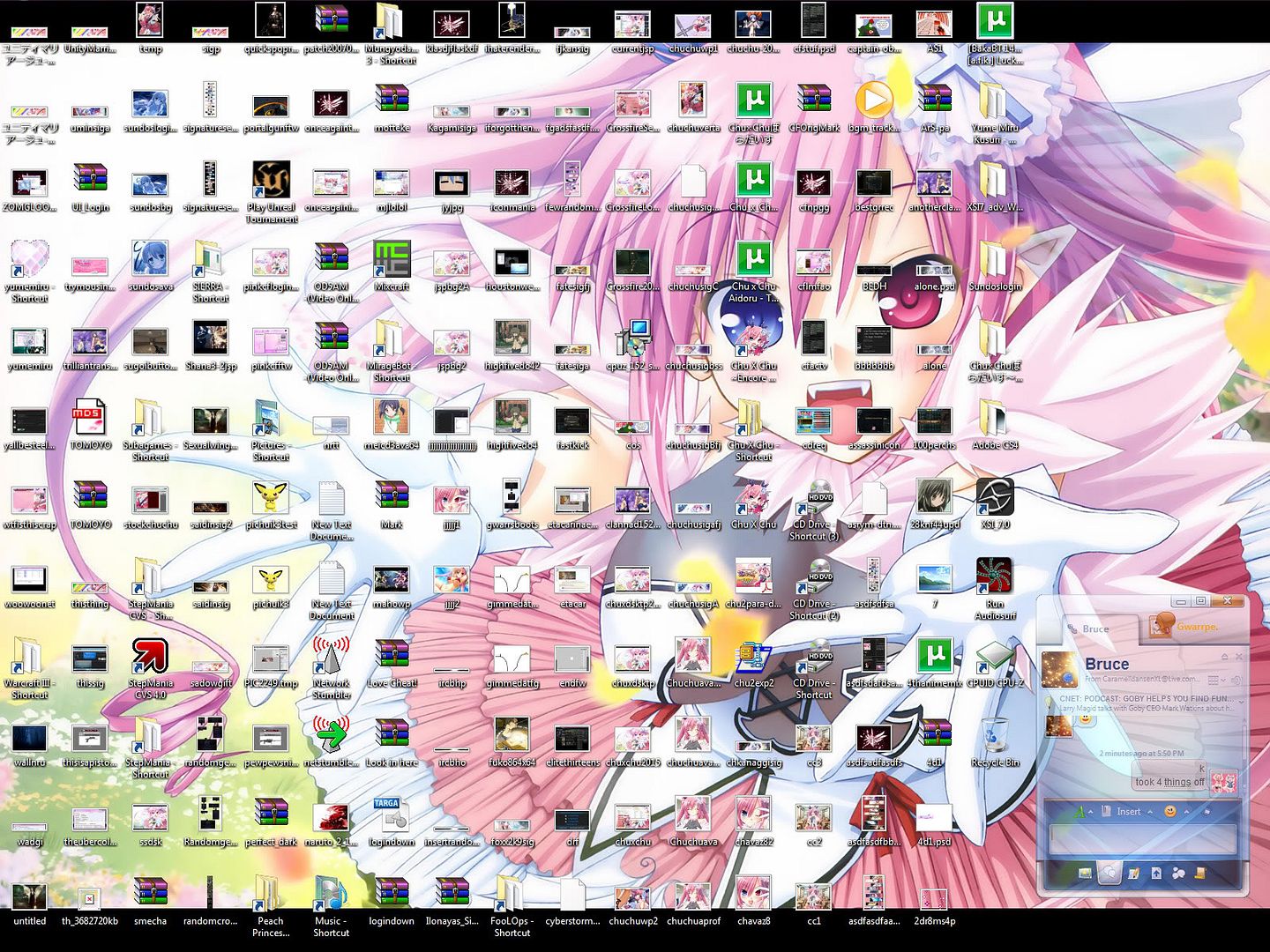
Task: Open the chu2para-d document icon
Action: [x=754, y=576]
